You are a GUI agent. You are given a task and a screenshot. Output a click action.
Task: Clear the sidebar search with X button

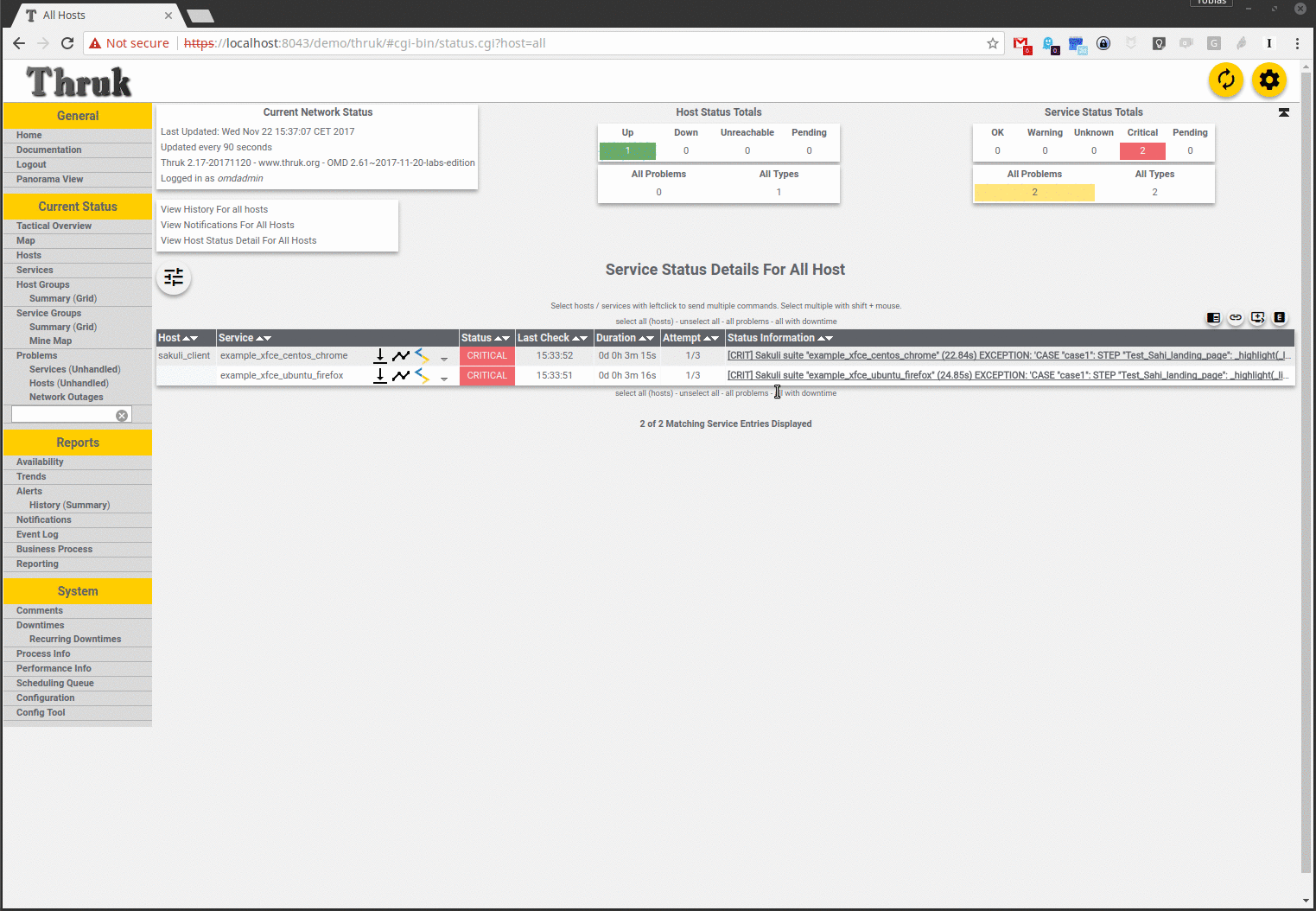122,416
